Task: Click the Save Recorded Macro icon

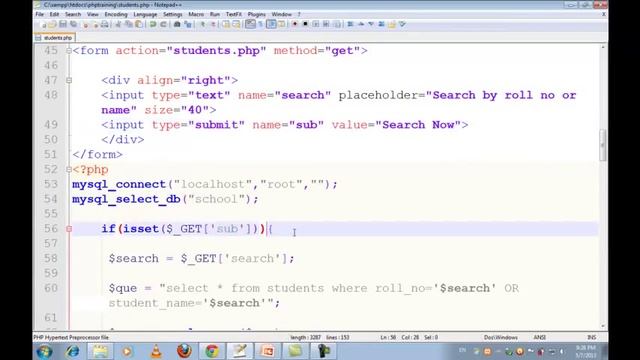Action: pos(337,24)
